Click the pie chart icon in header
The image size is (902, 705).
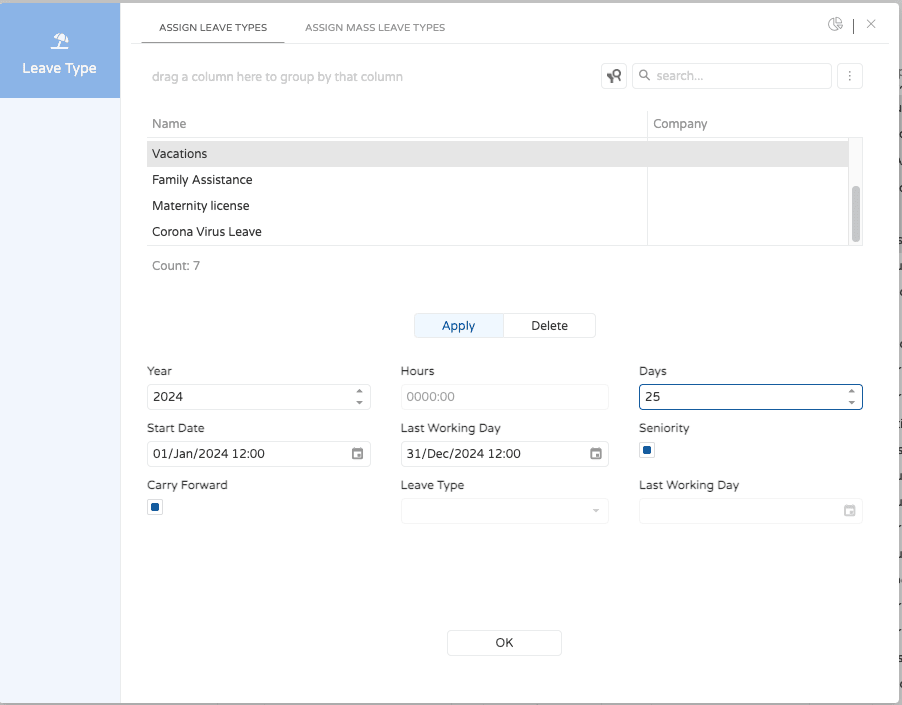tap(835, 25)
